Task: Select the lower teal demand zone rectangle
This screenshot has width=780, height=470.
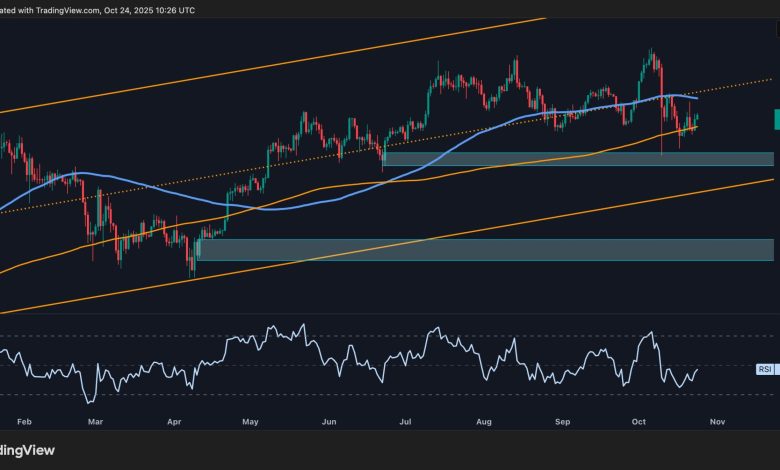Action: click(x=480, y=249)
